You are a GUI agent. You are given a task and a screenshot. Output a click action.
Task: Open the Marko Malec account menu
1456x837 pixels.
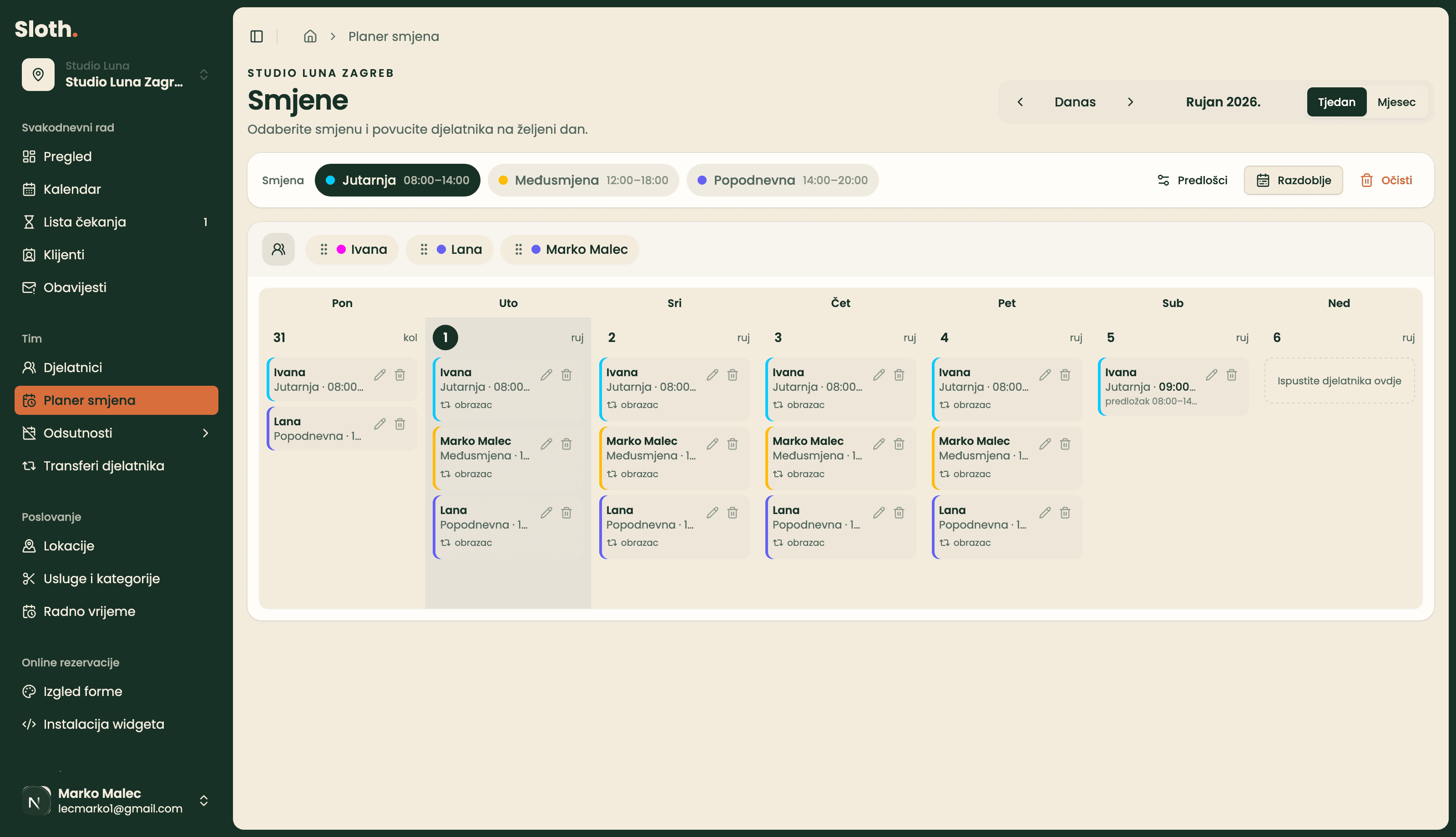tap(116, 800)
